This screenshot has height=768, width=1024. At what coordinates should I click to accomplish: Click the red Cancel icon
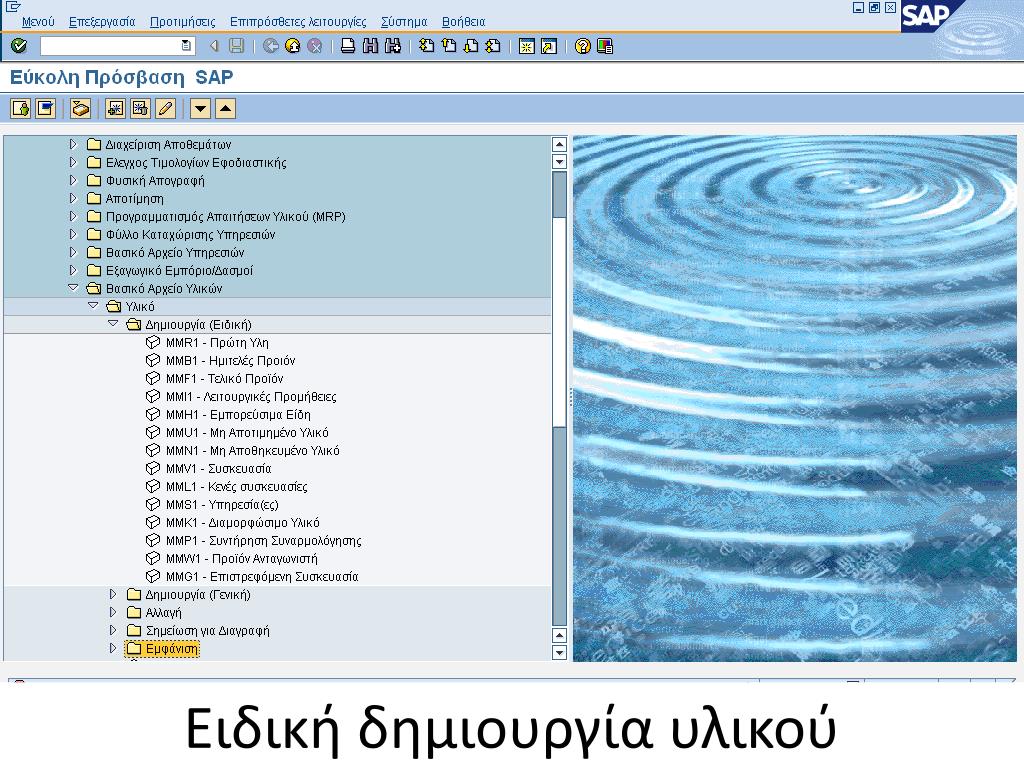click(x=315, y=46)
